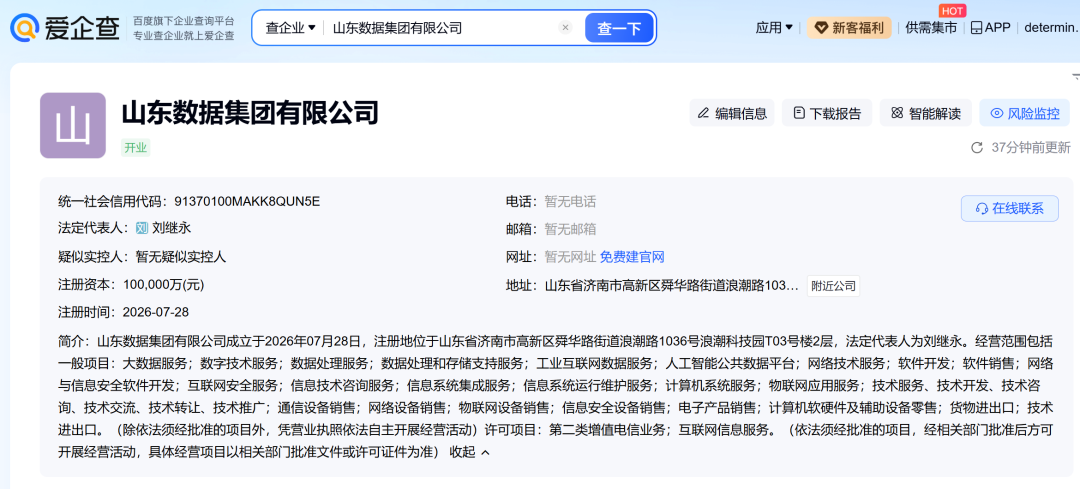Enable 风险监控 monitoring
1080x489 pixels.
[1025, 113]
